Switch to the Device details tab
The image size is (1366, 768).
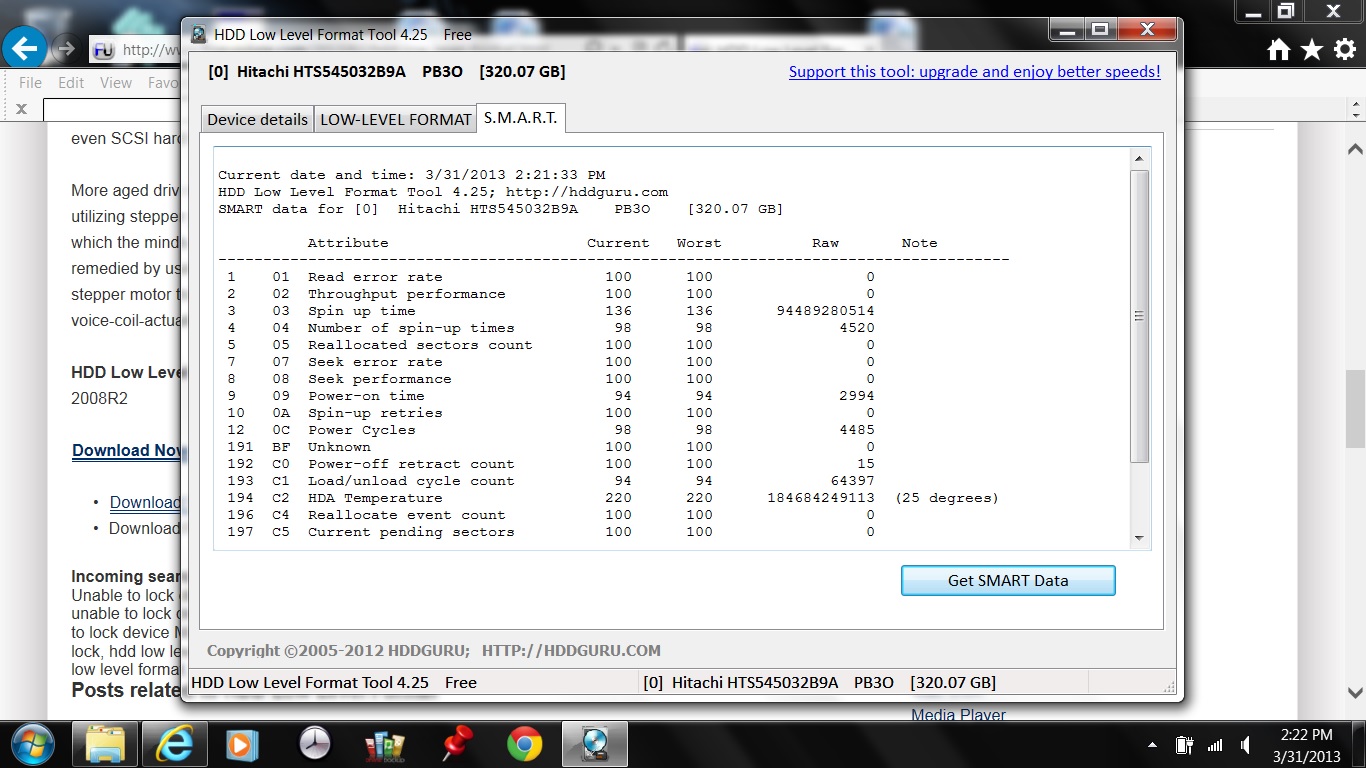point(257,119)
